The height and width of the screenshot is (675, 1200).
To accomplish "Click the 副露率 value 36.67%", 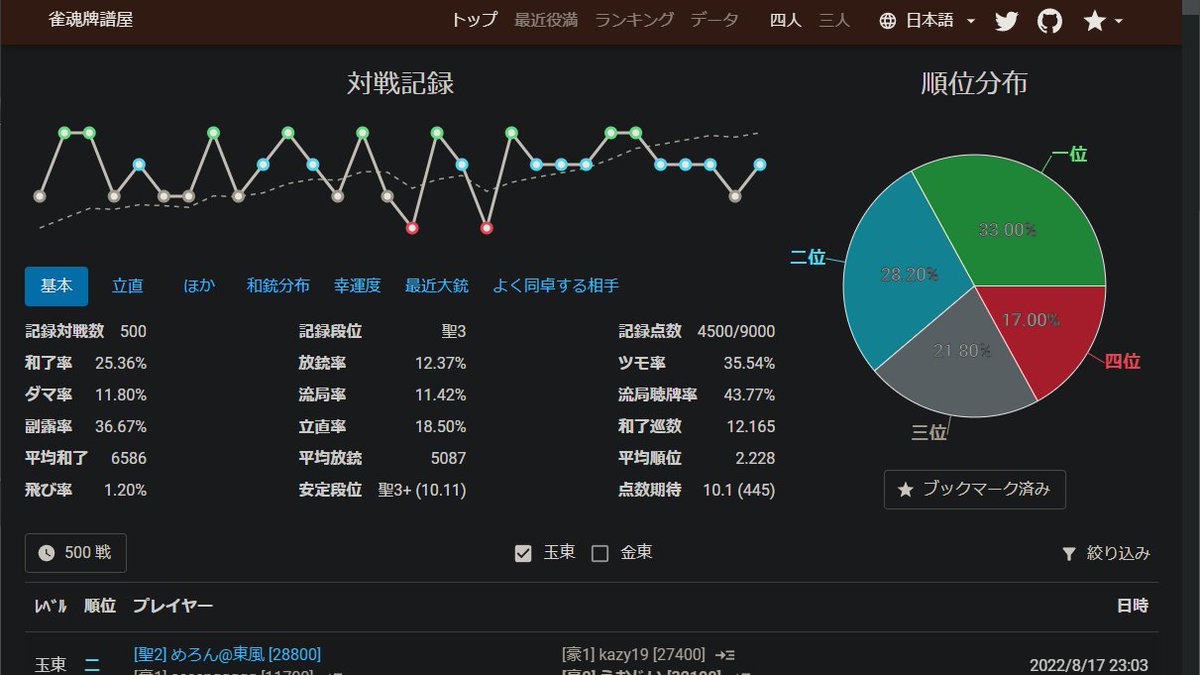I will (121, 426).
